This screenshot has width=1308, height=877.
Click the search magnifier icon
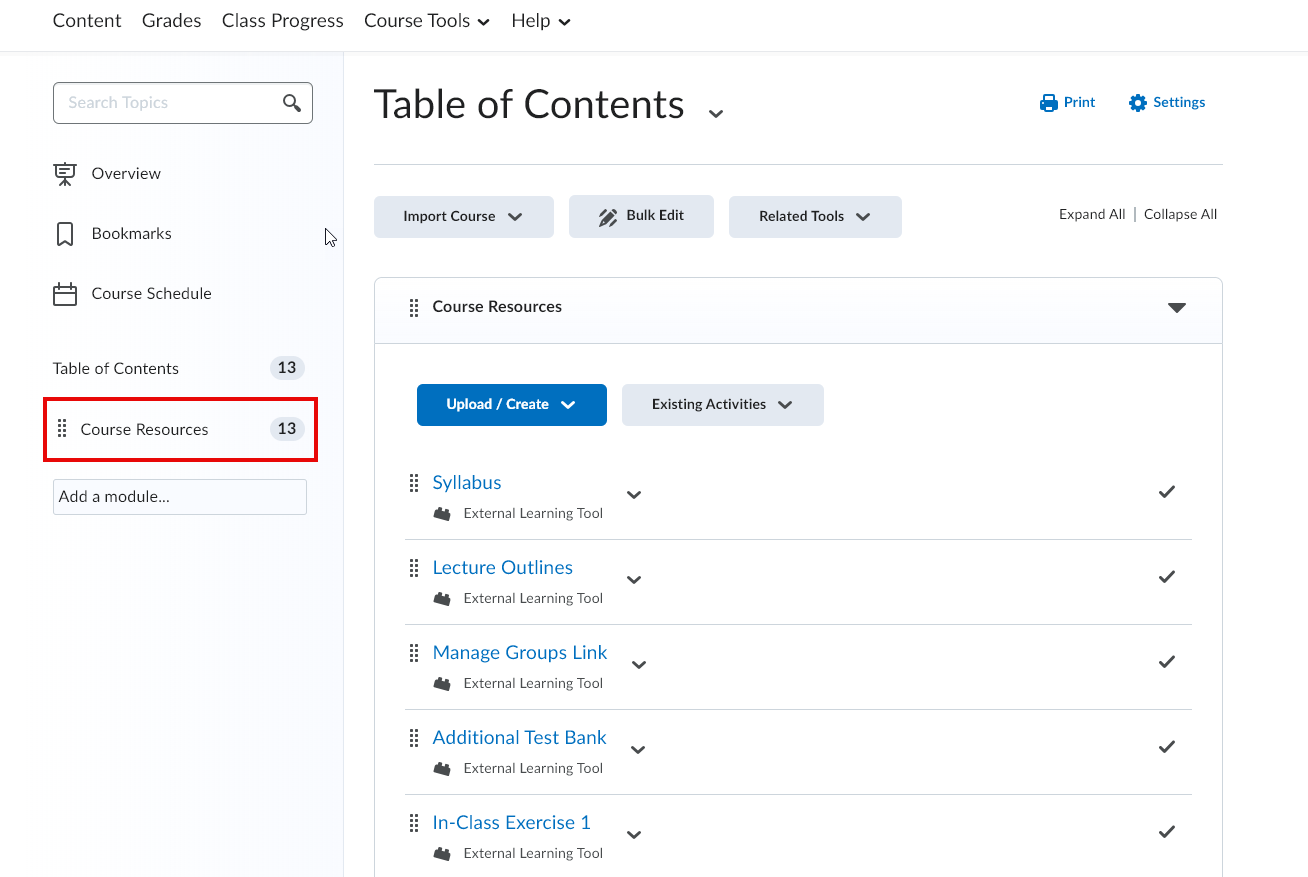click(x=292, y=103)
